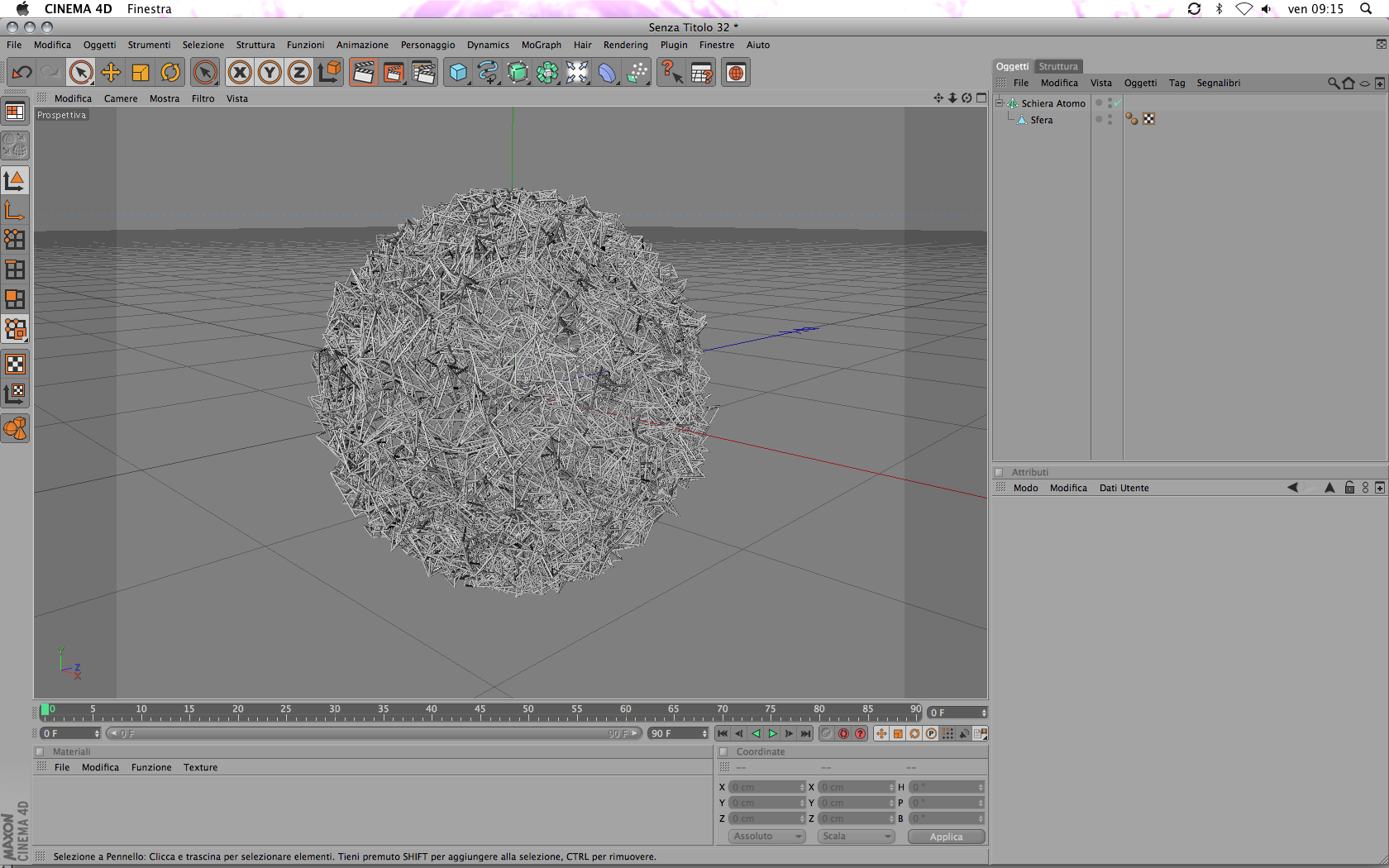Collapse the Schiera Atomo tree node
Screen dimensions: 1389x868
[999, 103]
